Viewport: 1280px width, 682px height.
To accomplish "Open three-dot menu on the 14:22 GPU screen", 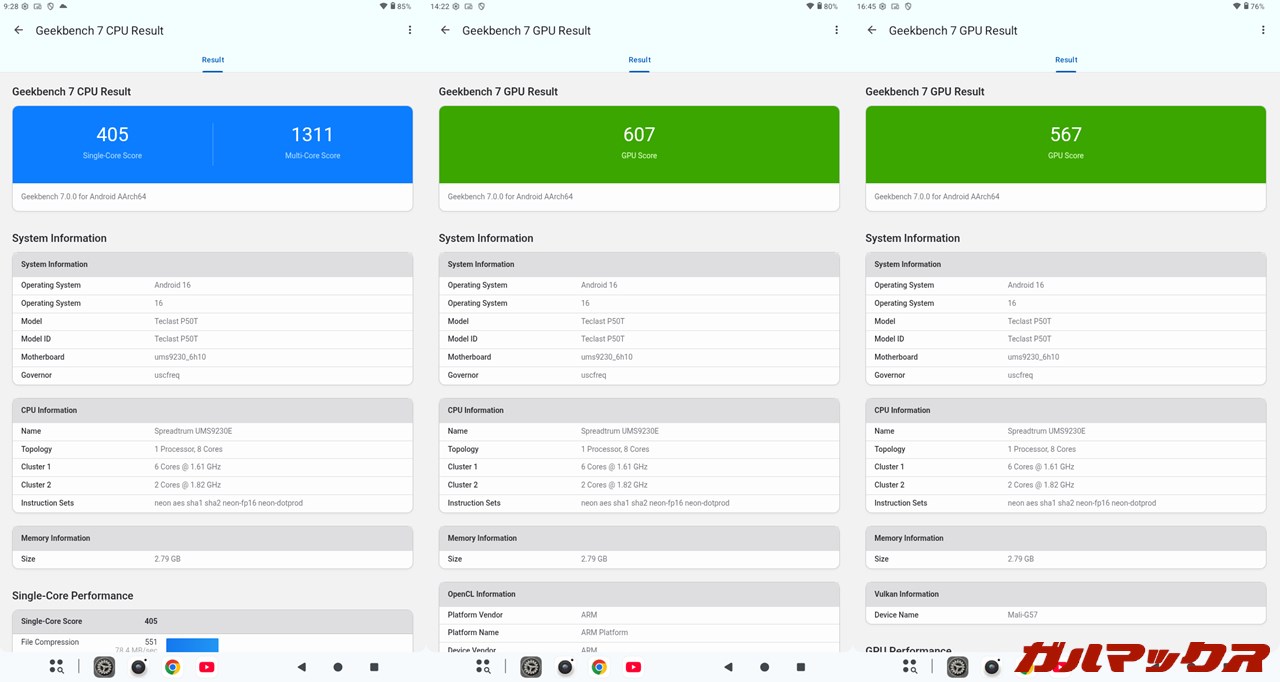I will pos(837,30).
